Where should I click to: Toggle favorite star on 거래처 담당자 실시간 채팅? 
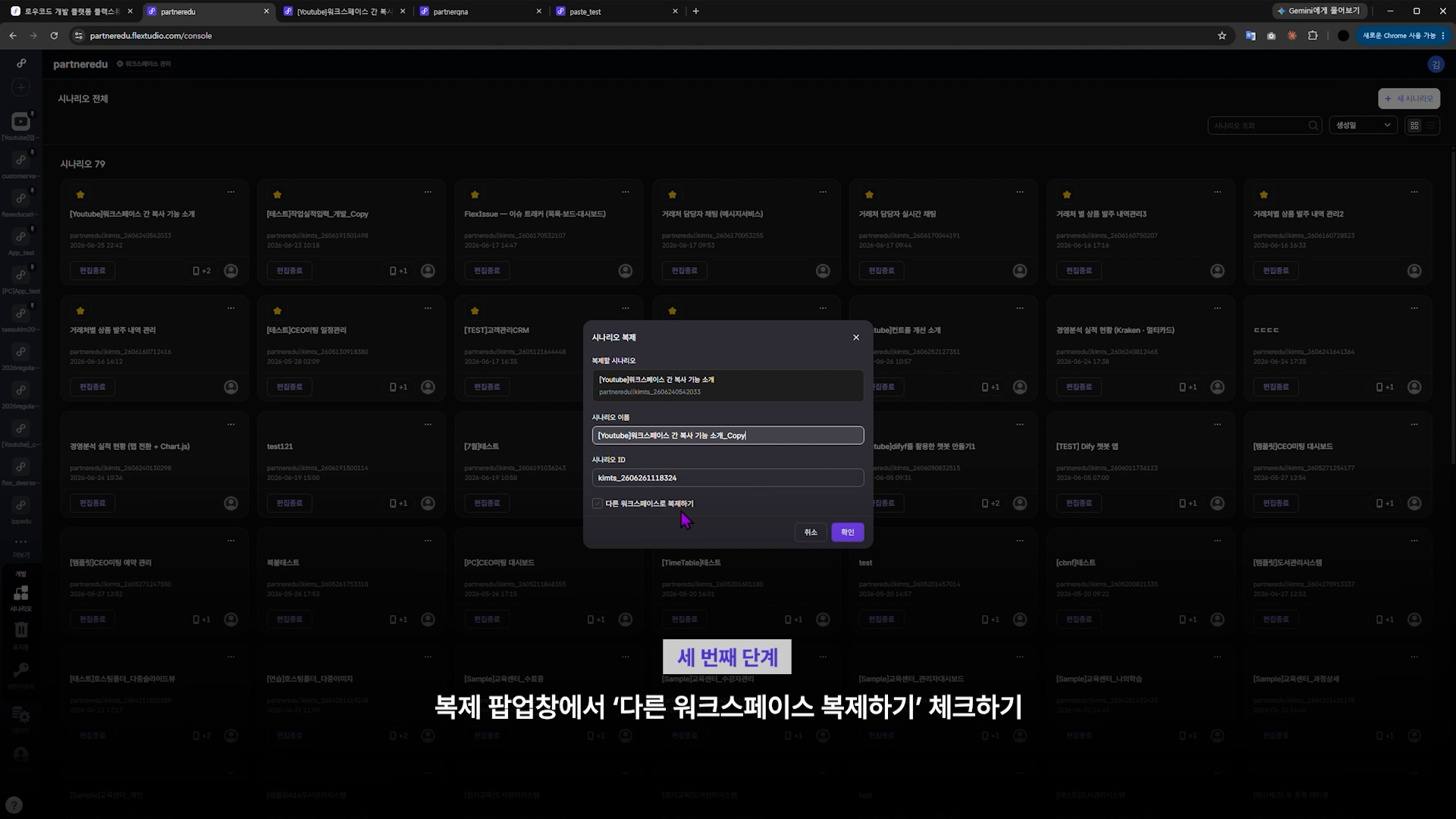(869, 195)
